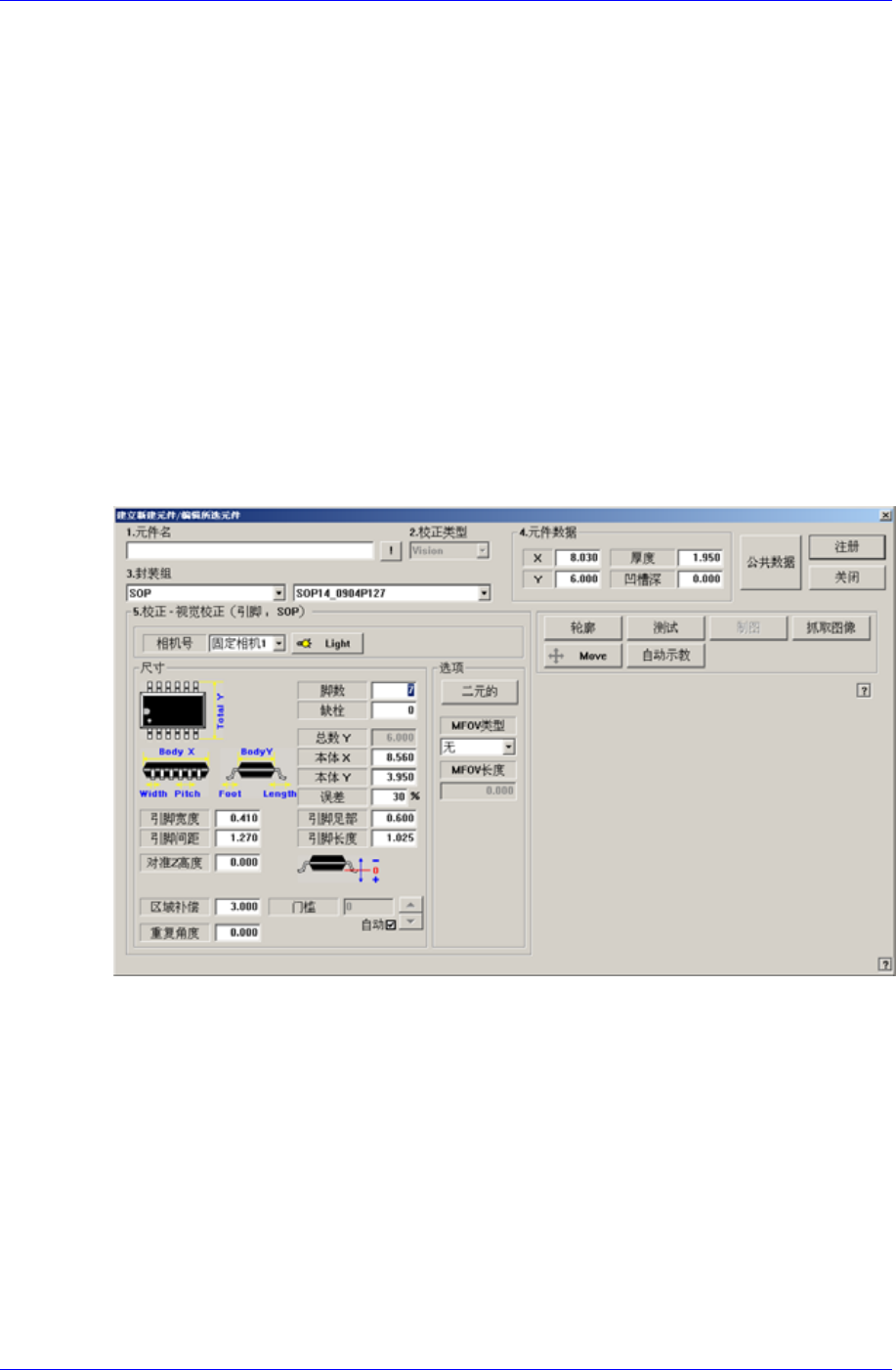The height and width of the screenshot is (1370, 896).
Task: Click the 区域补偿 field with 3.000
Action: [237, 907]
